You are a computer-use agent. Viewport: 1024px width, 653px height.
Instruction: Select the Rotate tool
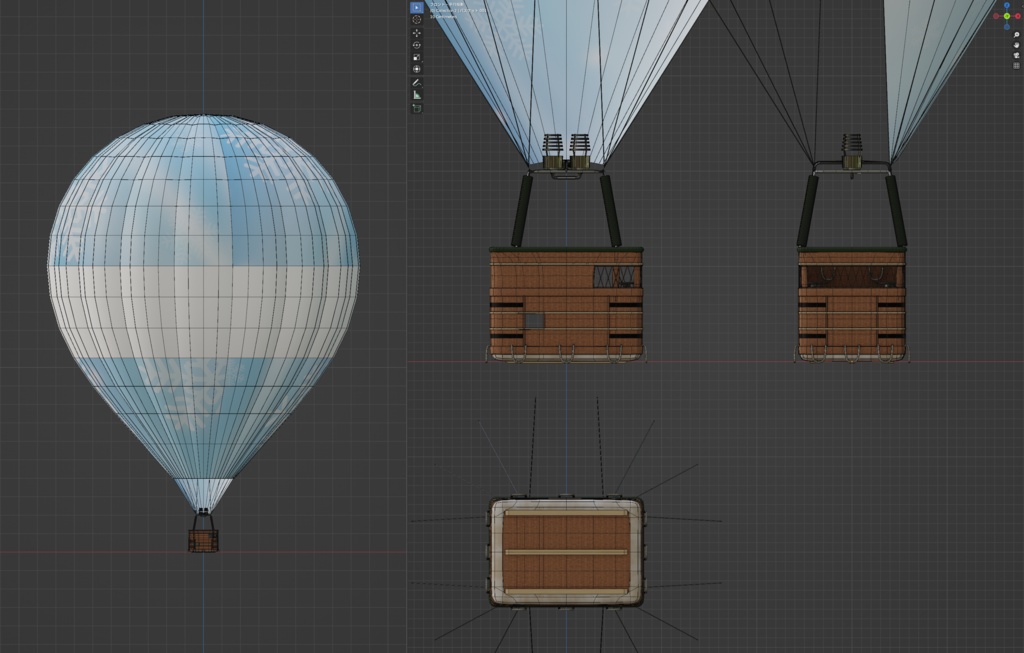pos(417,45)
